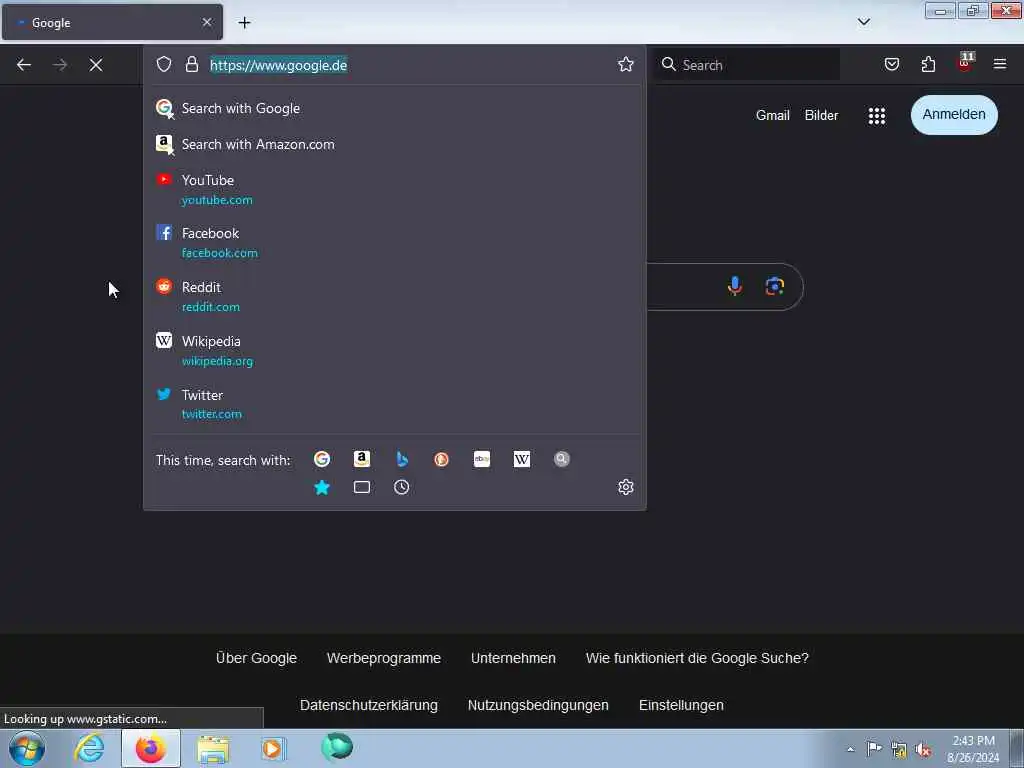1024x768 pixels.
Task: Open the Windows Start menu orb
Action: [27, 748]
